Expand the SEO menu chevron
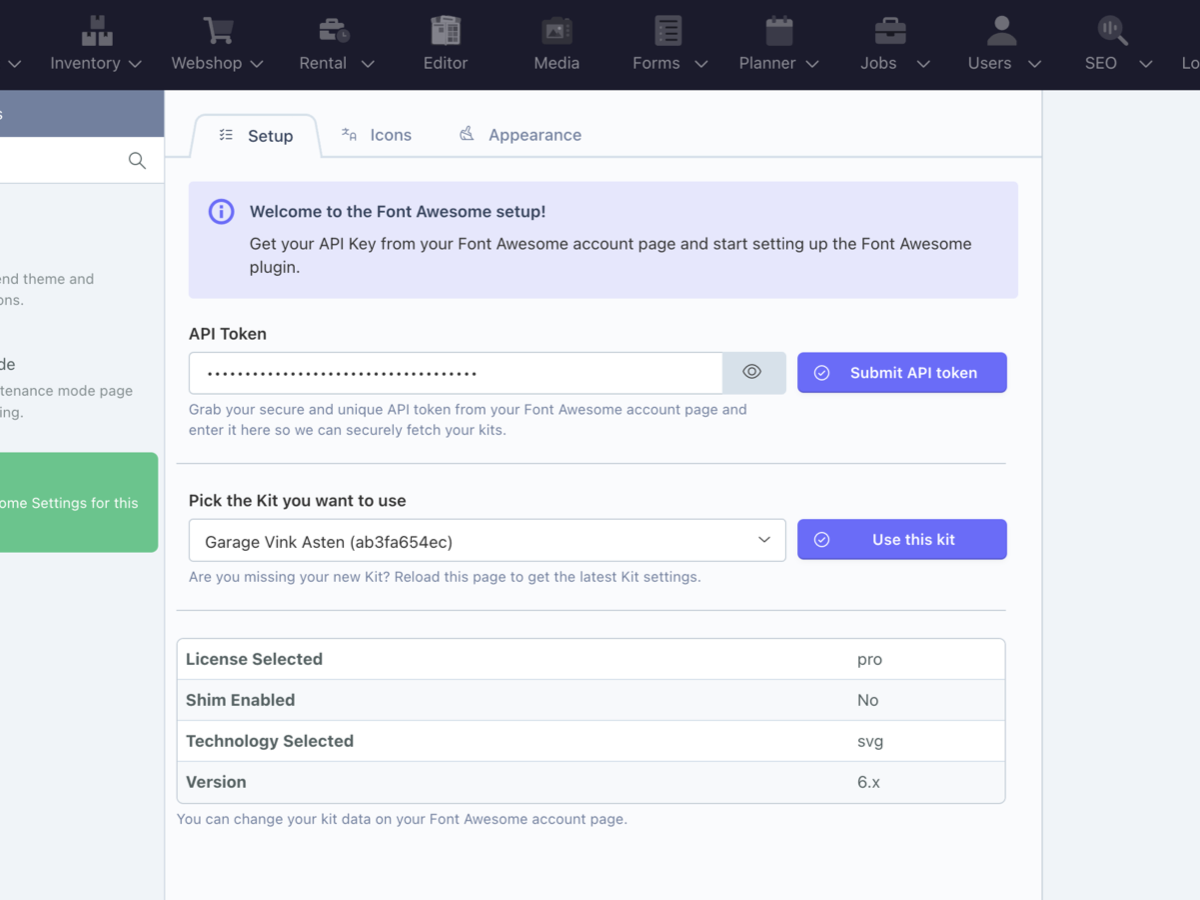 1146,64
